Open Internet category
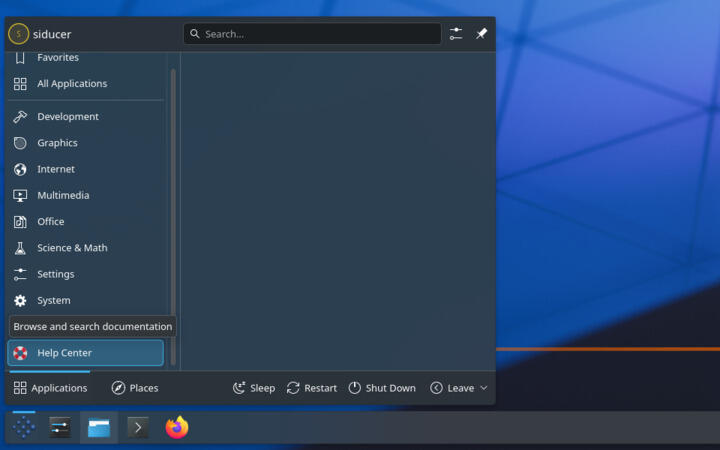The image size is (720, 450). click(x=86, y=169)
